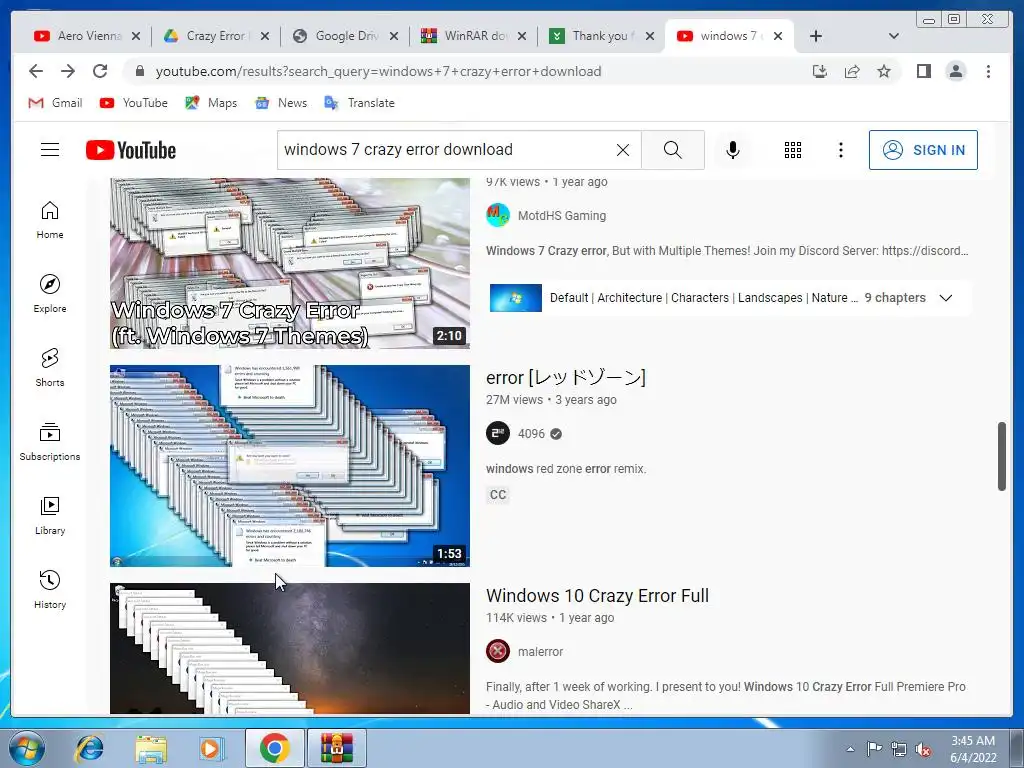Screen dimensions: 1024x768
Task: Click the muted volume tray icon
Action: coord(923,750)
